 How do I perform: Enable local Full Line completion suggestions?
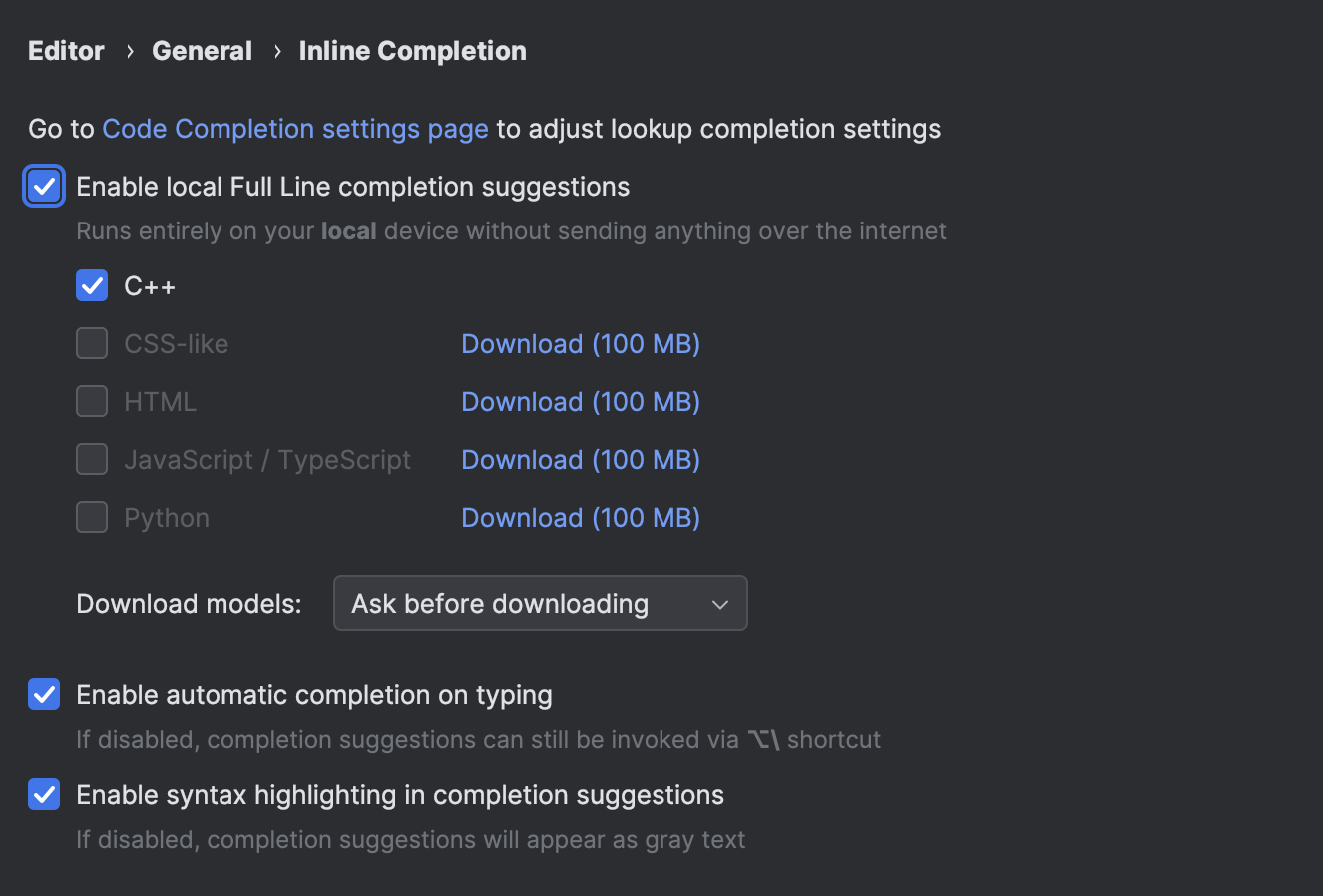pyautogui.click(x=43, y=186)
